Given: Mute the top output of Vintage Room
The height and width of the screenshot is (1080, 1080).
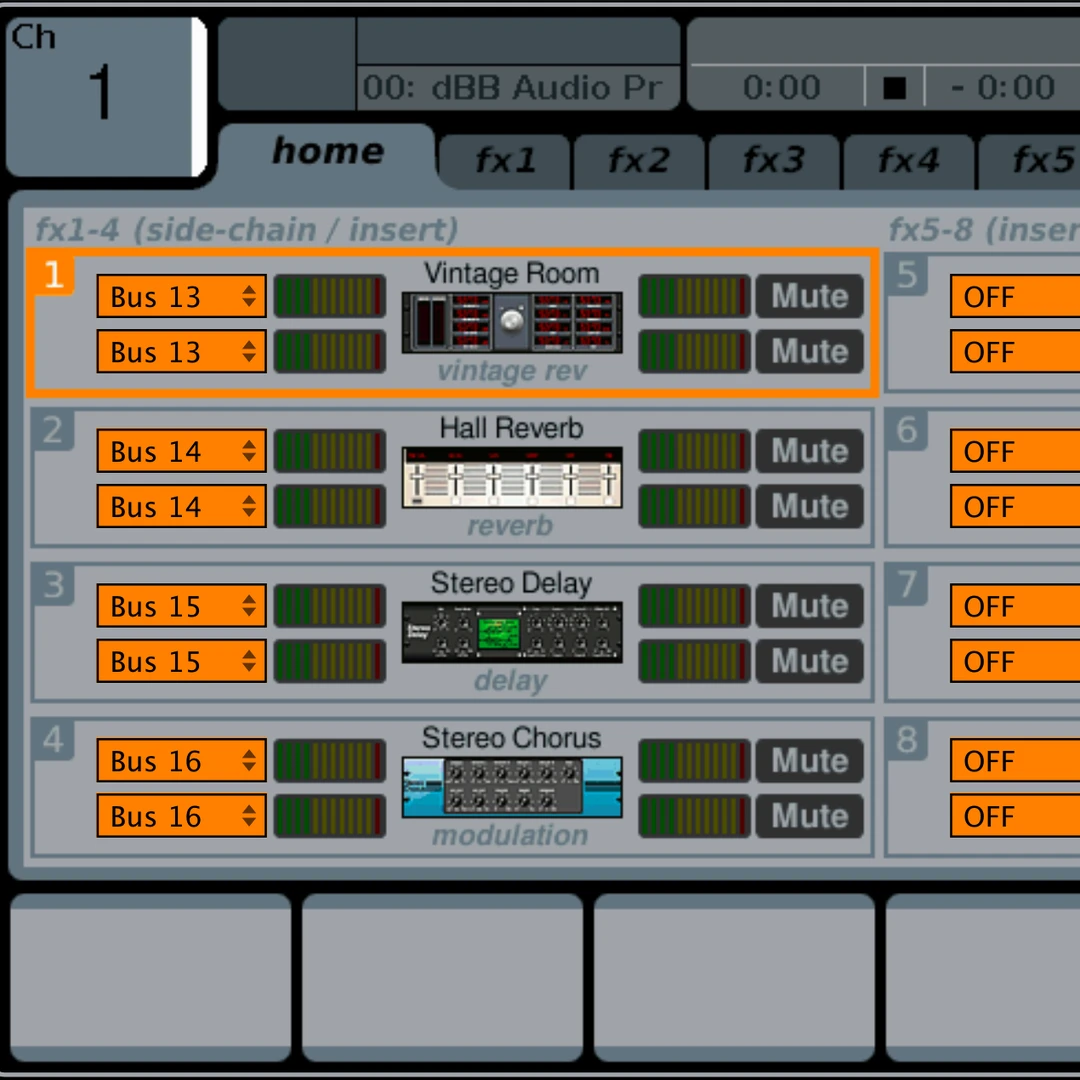Looking at the screenshot, I should [x=809, y=296].
